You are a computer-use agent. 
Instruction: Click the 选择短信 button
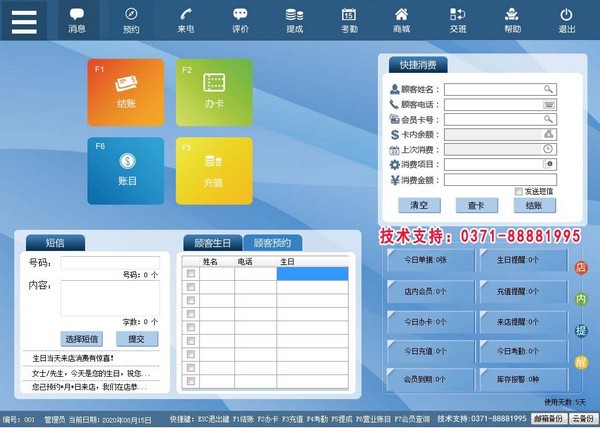pyautogui.click(x=81, y=339)
